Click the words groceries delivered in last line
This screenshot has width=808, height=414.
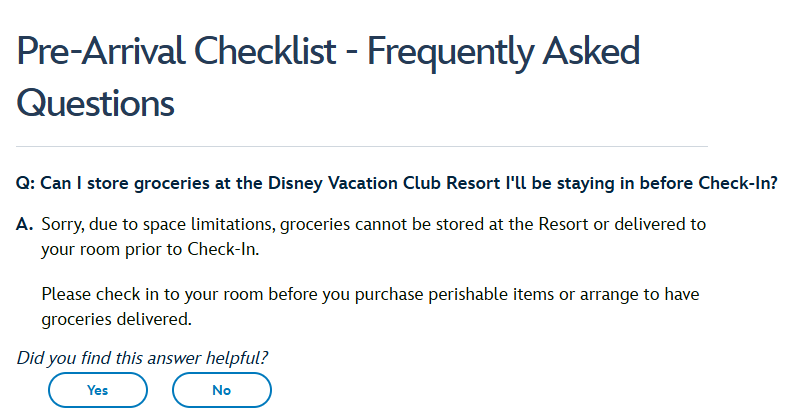(116, 320)
